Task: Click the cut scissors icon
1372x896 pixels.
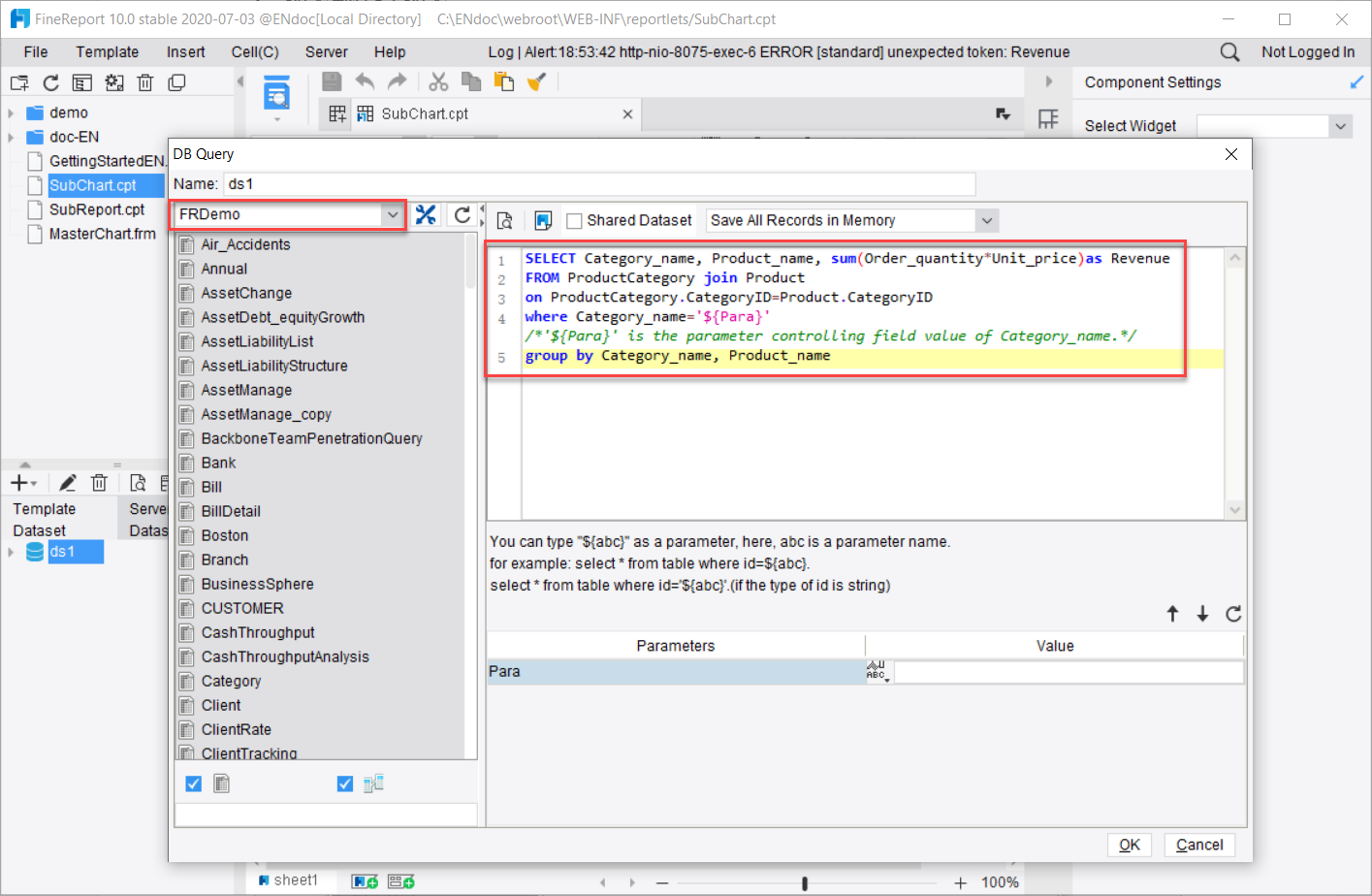Action: 438,82
